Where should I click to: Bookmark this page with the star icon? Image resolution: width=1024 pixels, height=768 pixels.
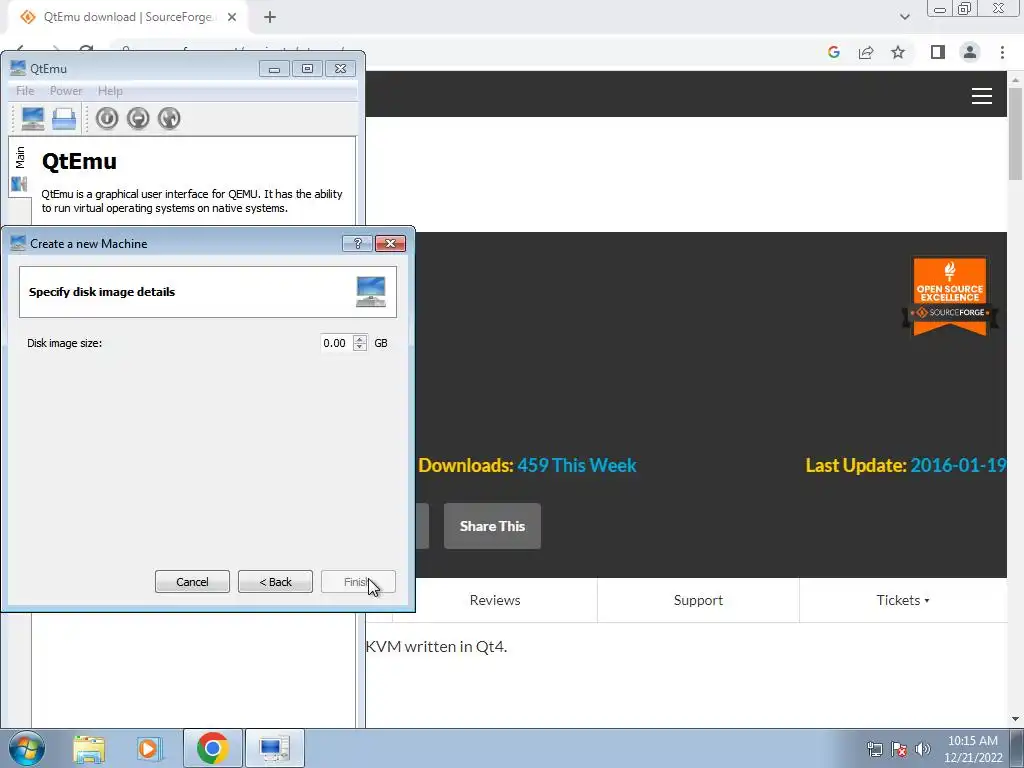click(x=898, y=52)
